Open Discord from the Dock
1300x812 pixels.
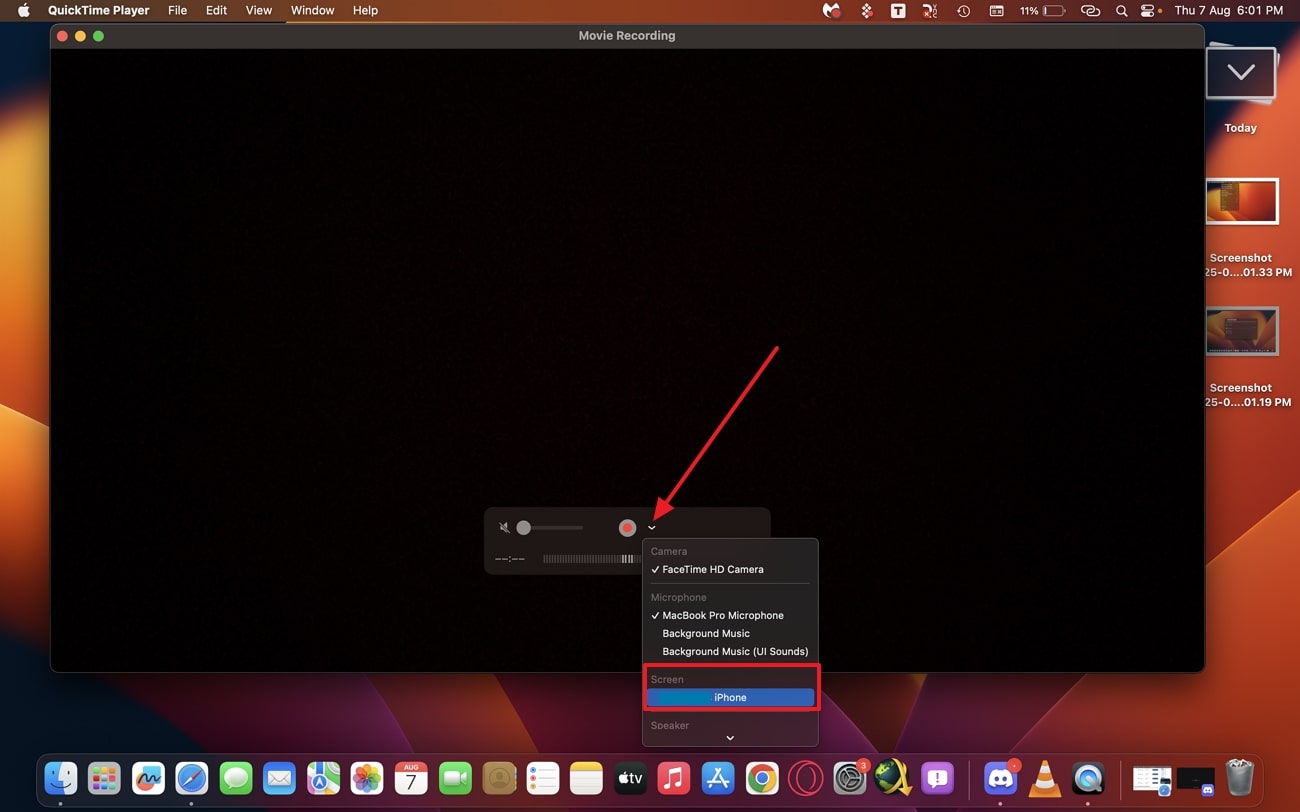point(1000,778)
